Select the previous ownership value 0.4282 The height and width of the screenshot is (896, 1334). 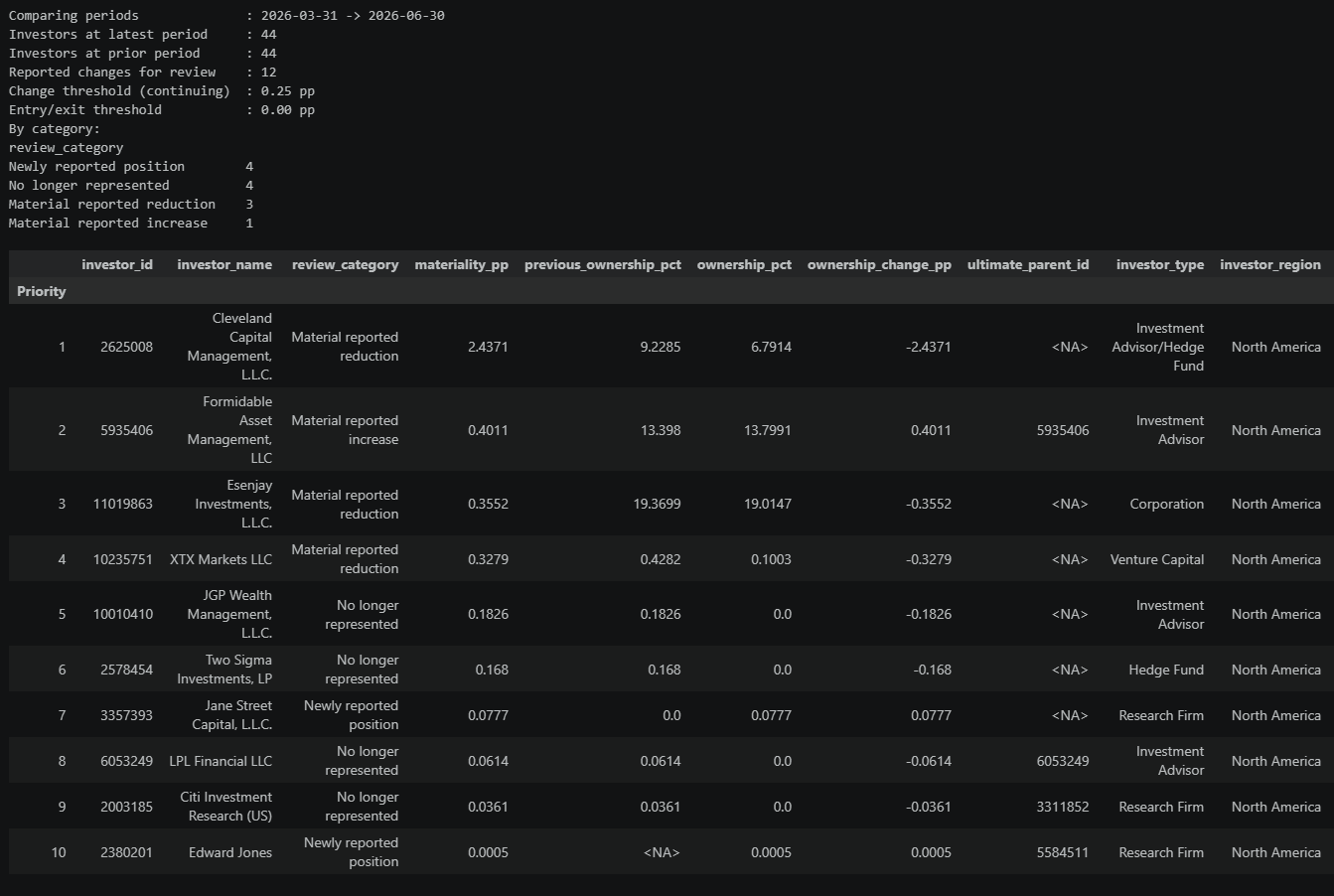[659, 559]
